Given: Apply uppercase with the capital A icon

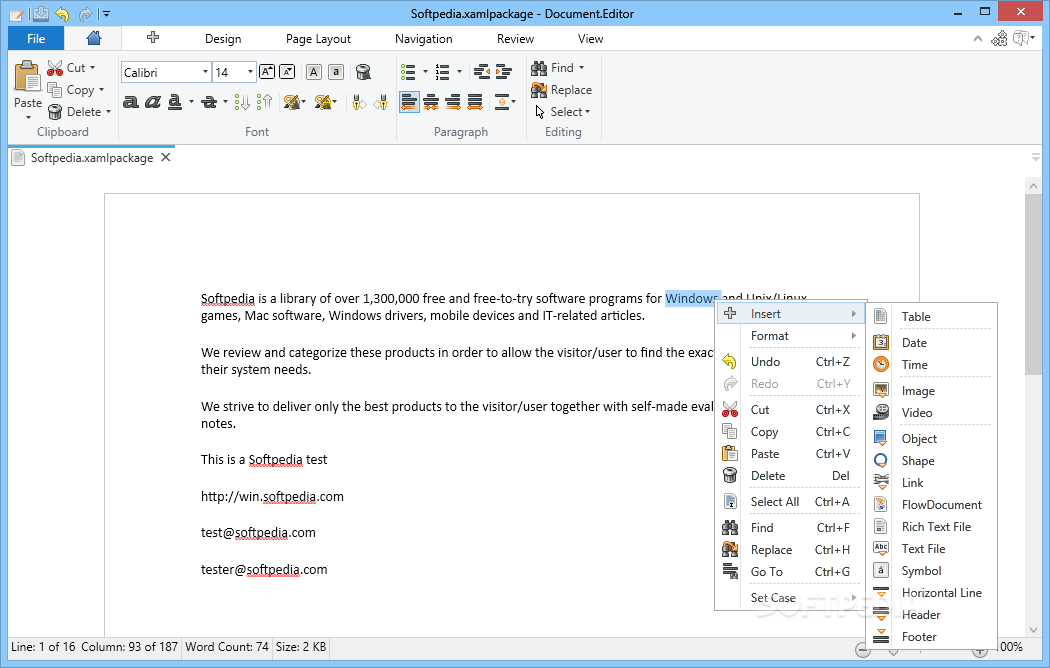Looking at the screenshot, I should pos(313,72).
